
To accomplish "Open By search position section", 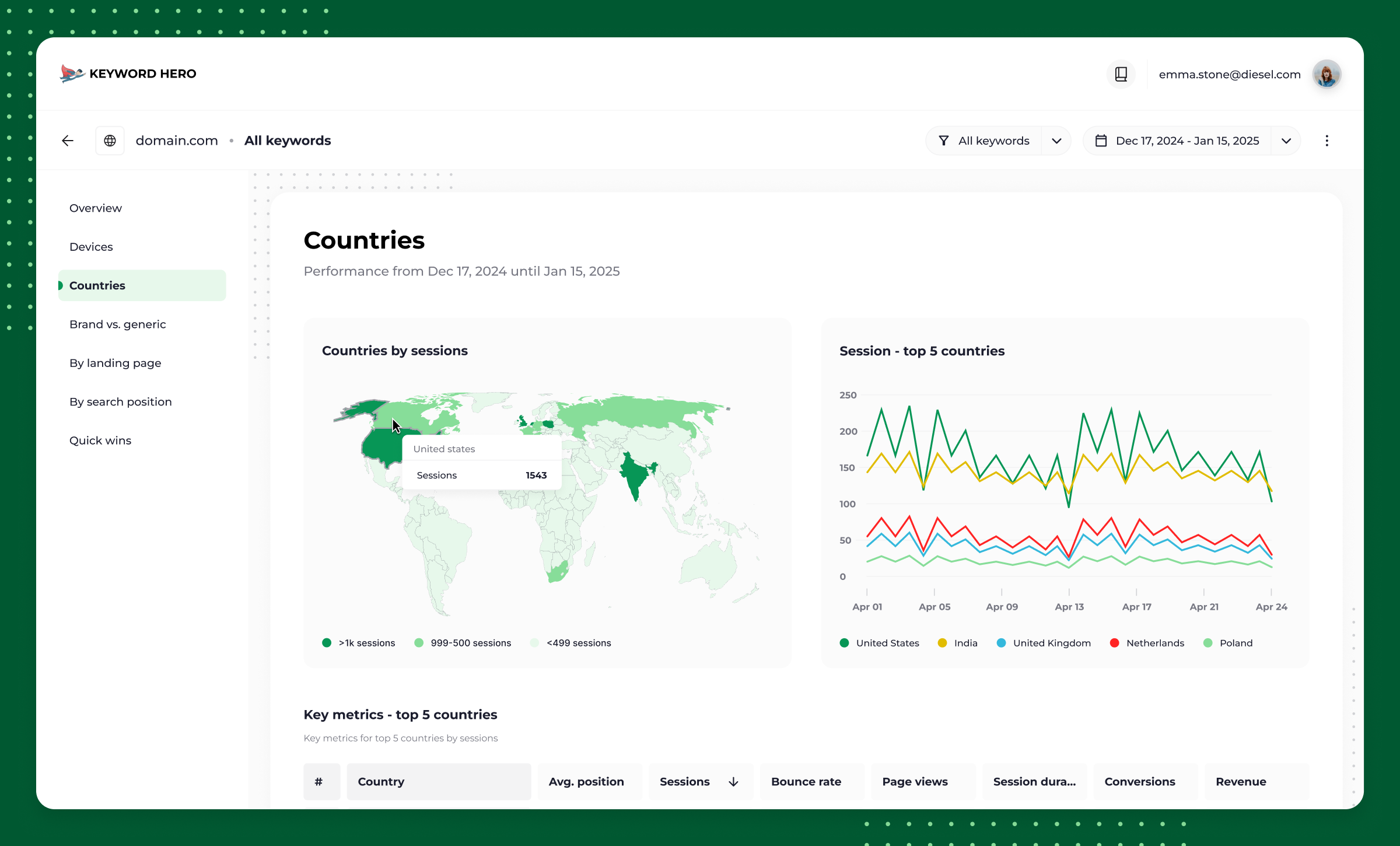I will (121, 402).
